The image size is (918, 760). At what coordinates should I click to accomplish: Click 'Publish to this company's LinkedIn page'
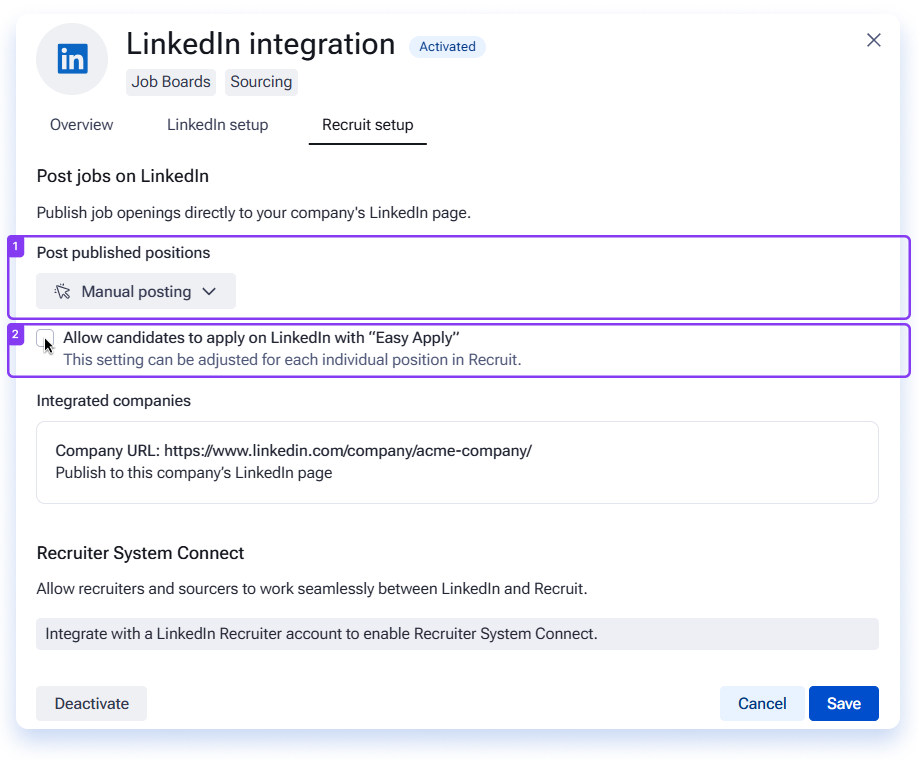[194, 473]
